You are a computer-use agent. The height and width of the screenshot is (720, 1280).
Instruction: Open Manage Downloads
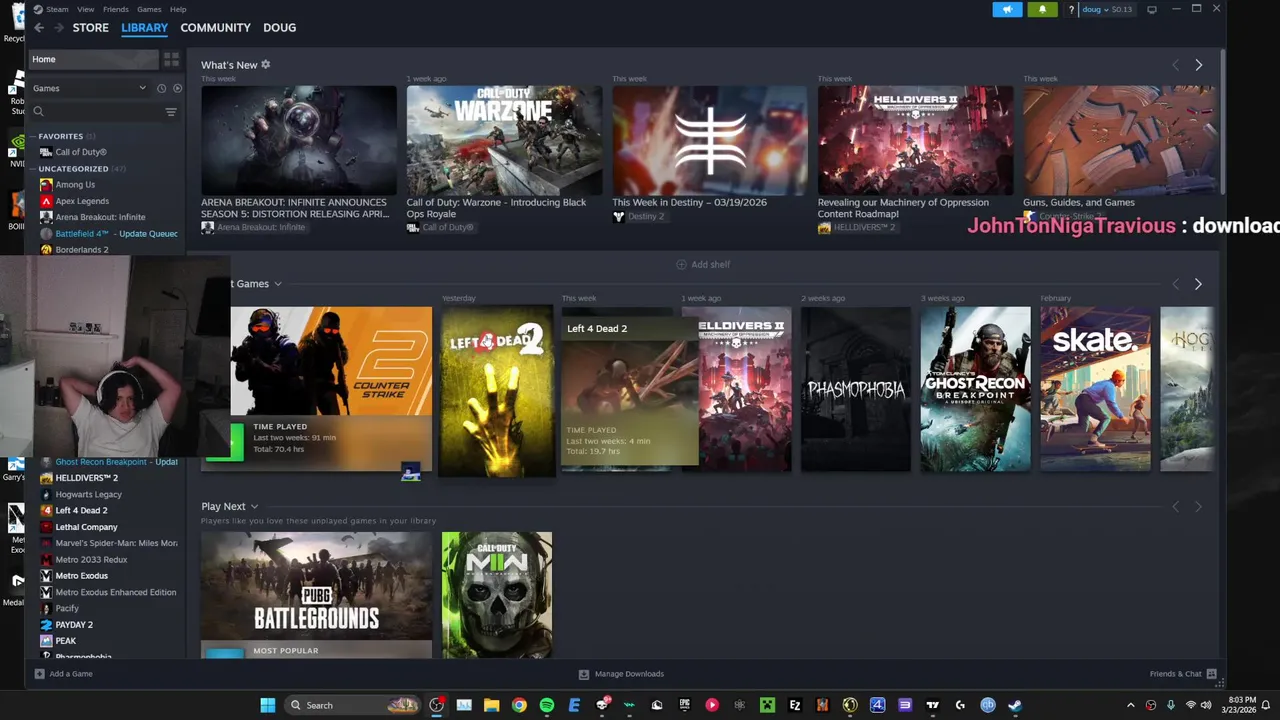coord(629,674)
